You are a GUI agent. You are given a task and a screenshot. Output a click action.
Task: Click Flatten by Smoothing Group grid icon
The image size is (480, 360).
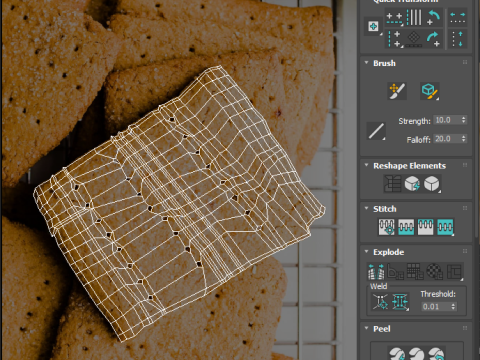[415, 271]
